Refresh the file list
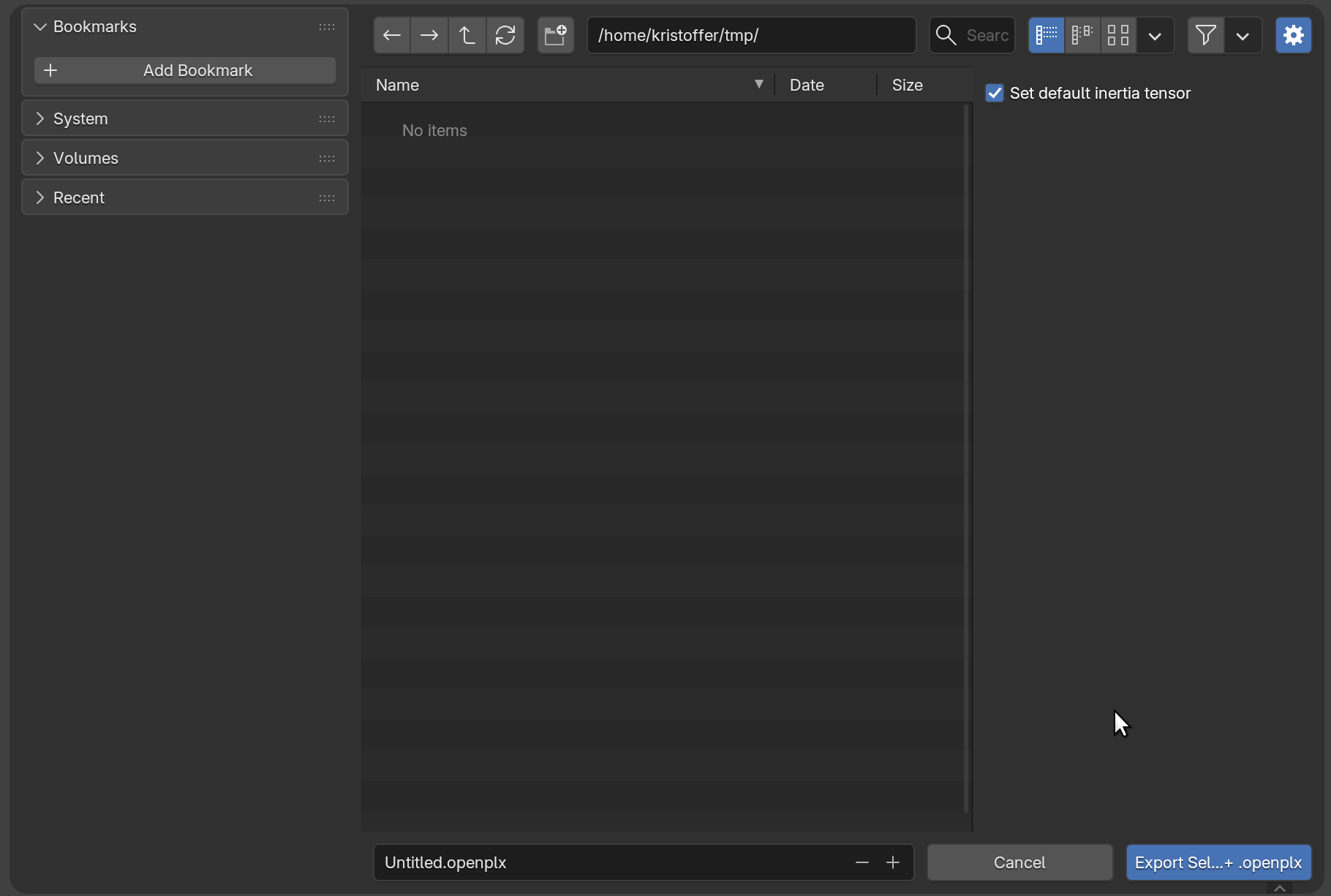The width and height of the screenshot is (1331, 896). coord(505,35)
